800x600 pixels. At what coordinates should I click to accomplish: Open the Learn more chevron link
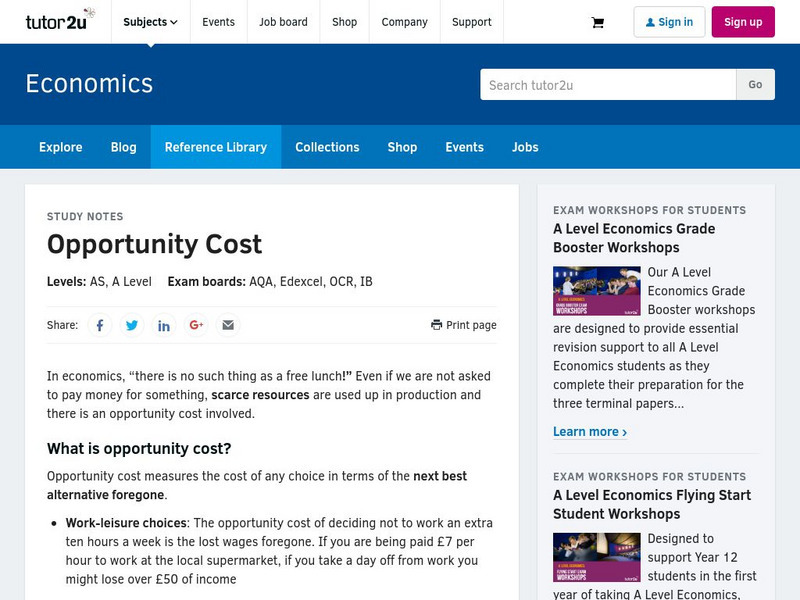590,432
